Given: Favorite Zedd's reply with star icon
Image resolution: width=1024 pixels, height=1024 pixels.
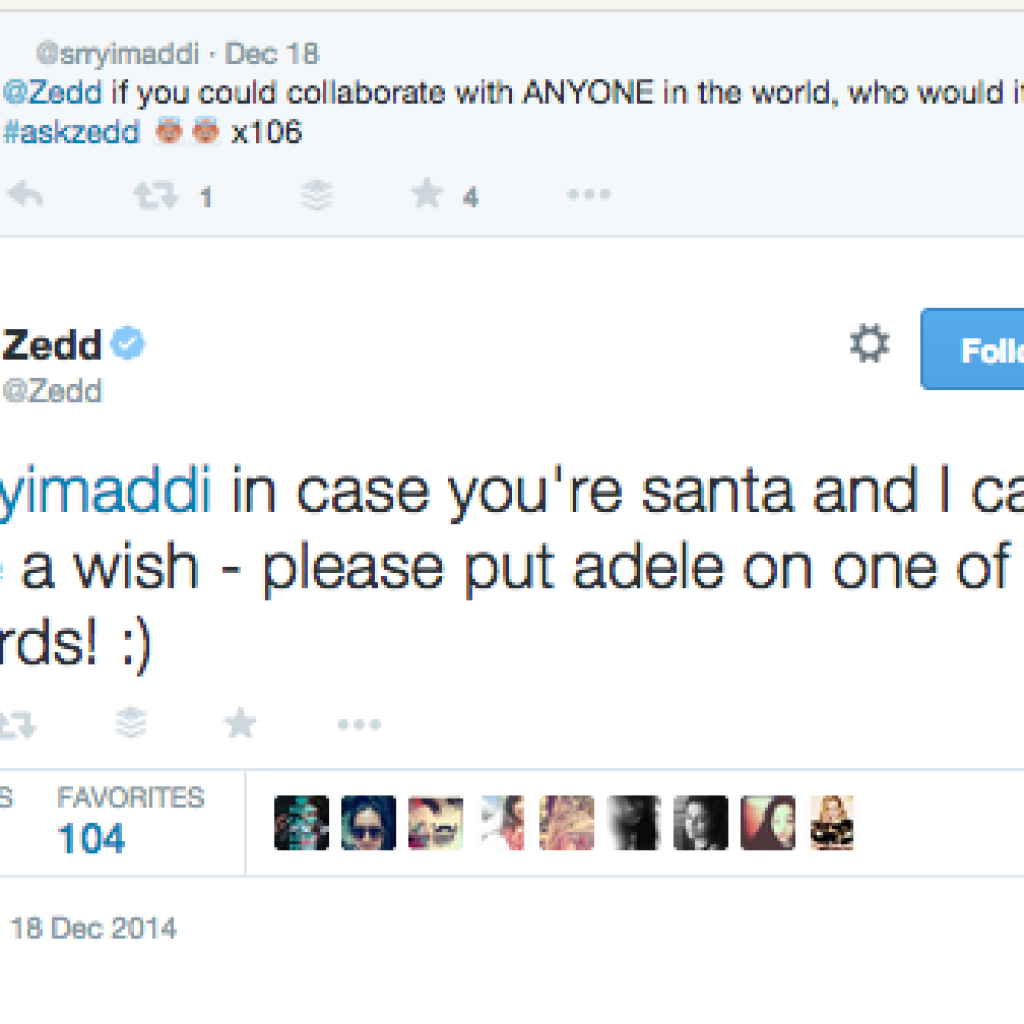Looking at the screenshot, I should point(240,723).
